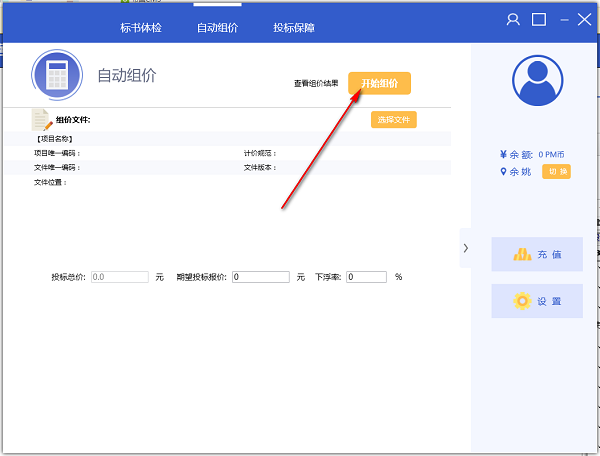Click 切换 to change the region

pyautogui.click(x=556, y=172)
